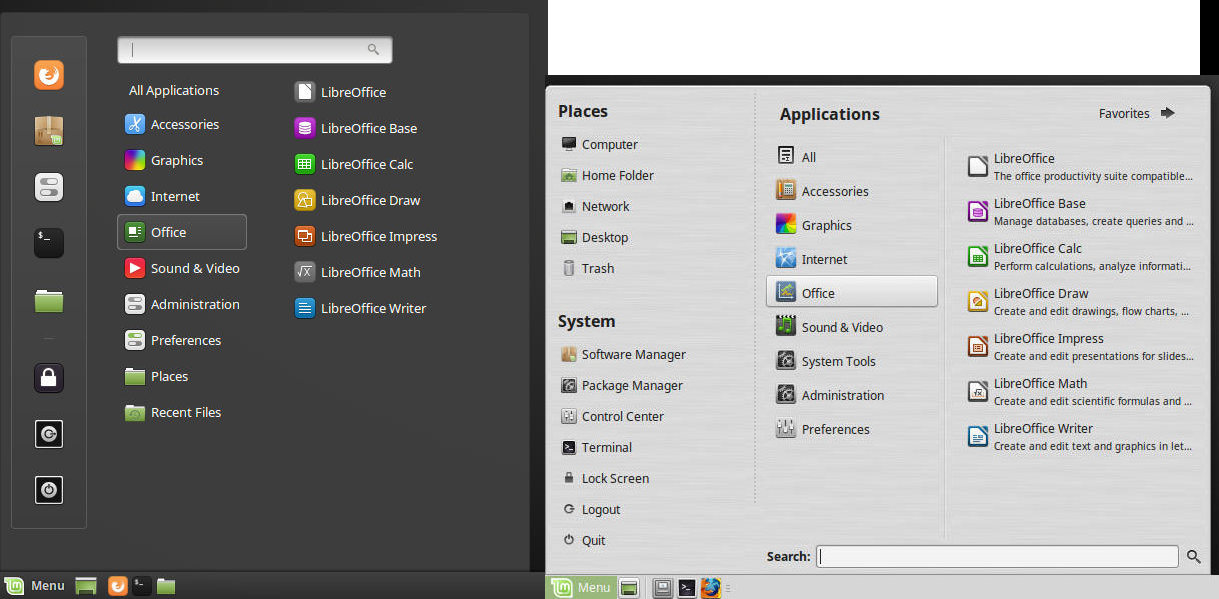Open Control Center in the System section
Screen dimensions: 1219x599
(622, 416)
